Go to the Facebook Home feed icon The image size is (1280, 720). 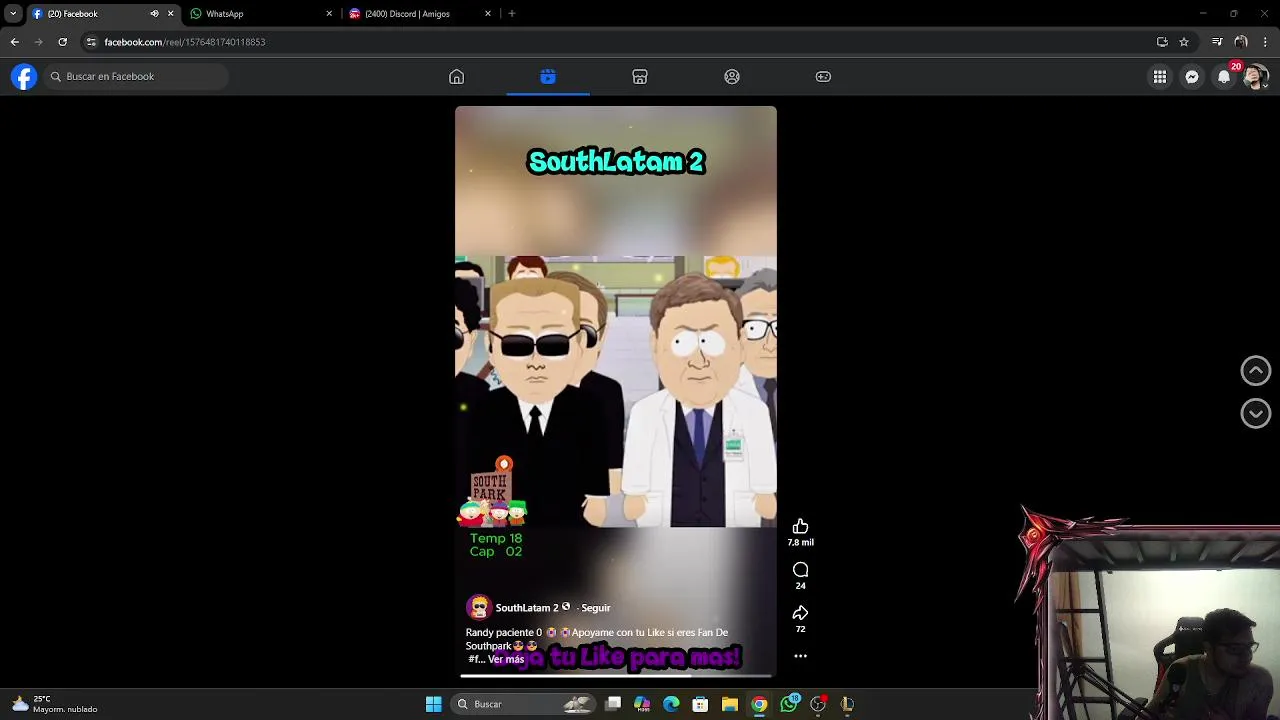click(456, 77)
